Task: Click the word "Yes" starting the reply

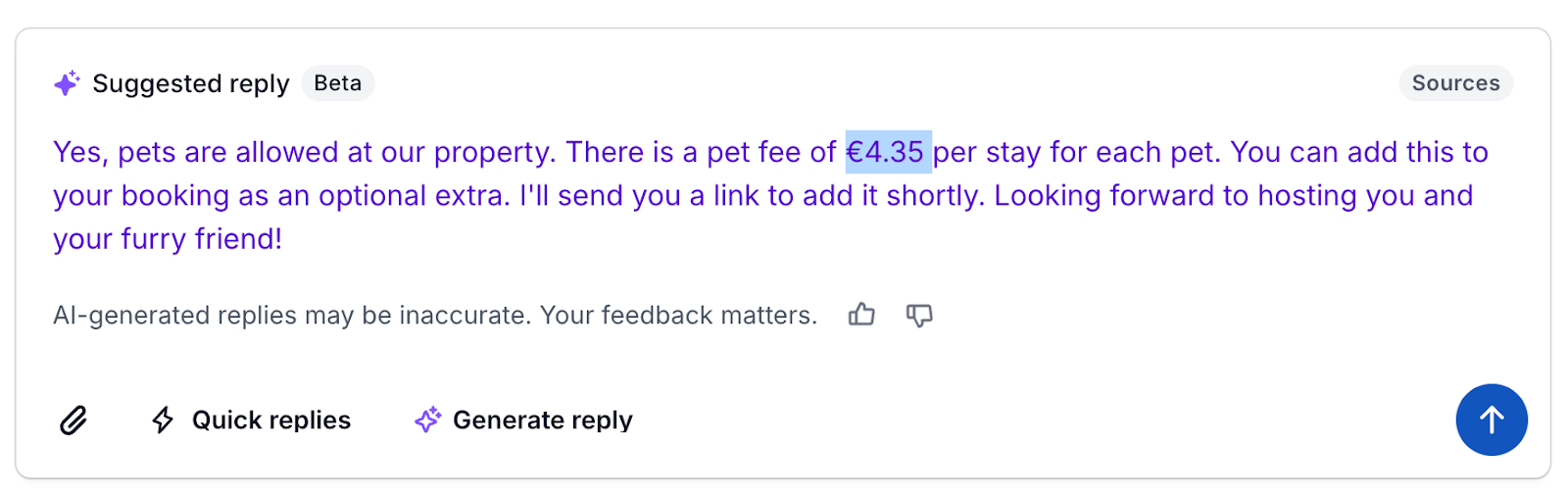Action: (x=77, y=152)
